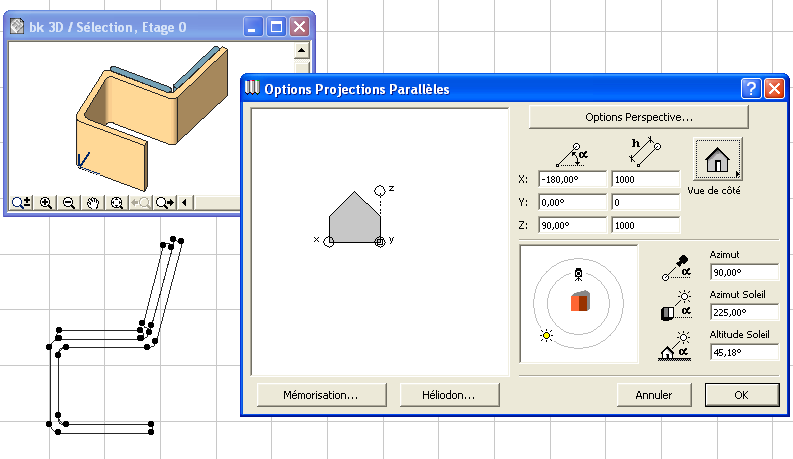Open Options Perspective settings
Image resolution: width=793 pixels, height=459 pixels.
[x=638, y=117]
